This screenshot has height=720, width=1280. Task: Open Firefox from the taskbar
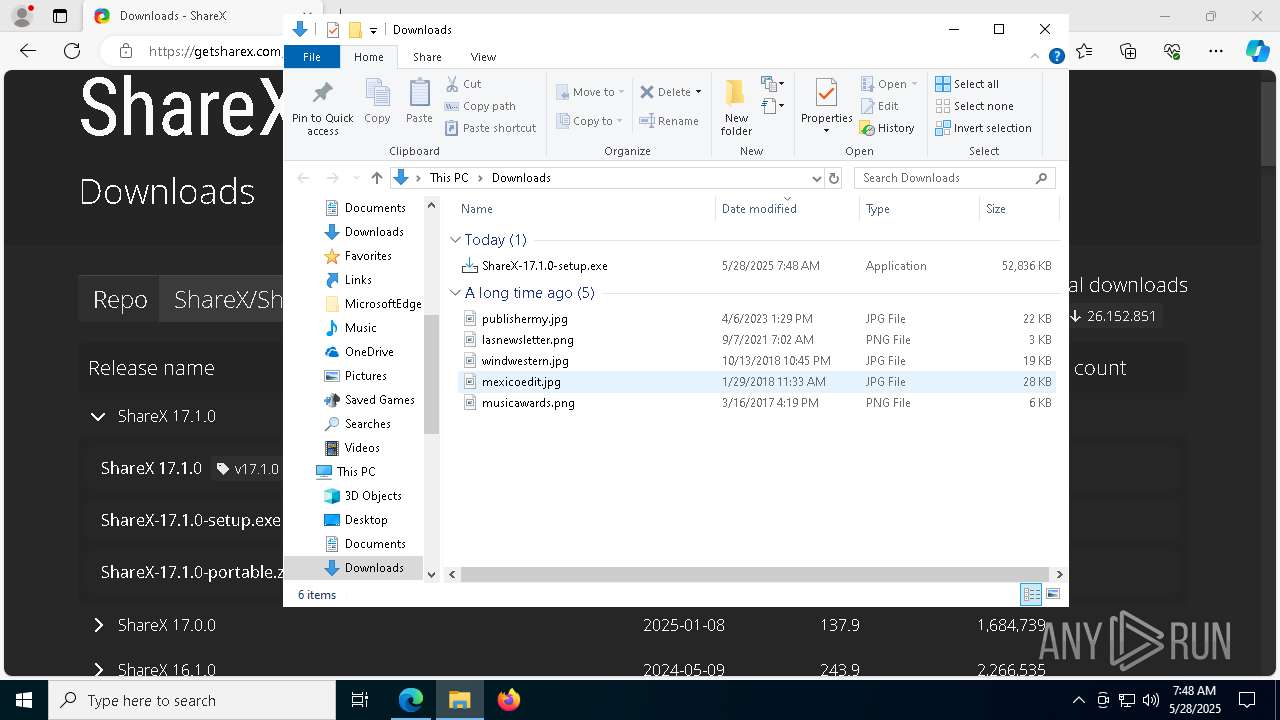508,700
